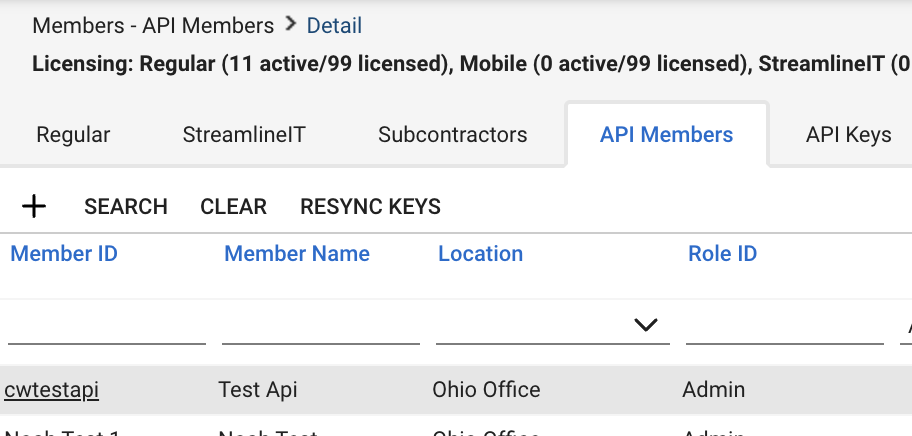Image resolution: width=912 pixels, height=436 pixels.
Task: Click the Role ID filter field
Action: [784, 326]
